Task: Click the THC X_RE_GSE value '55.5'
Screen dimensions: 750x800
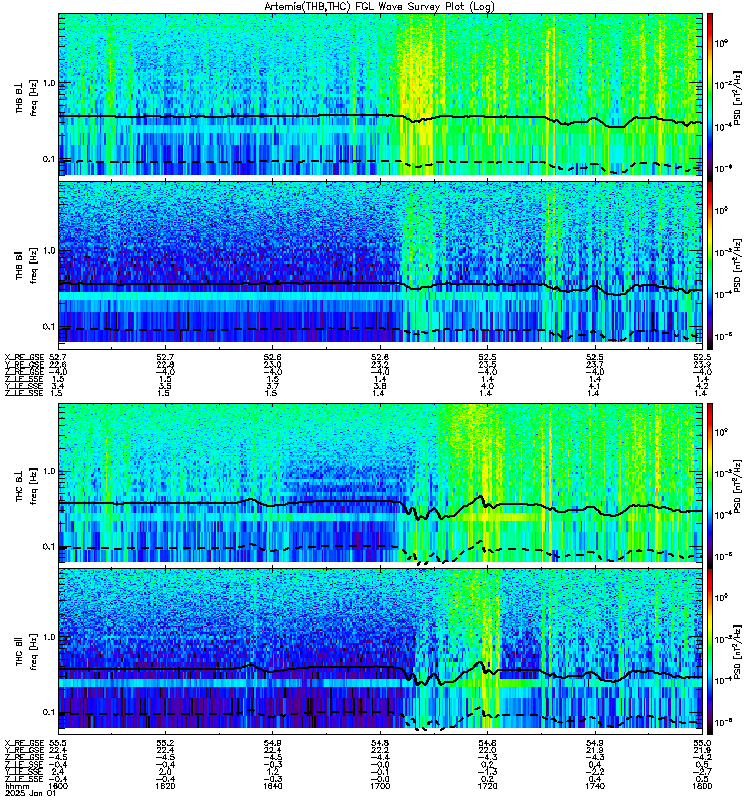Action: [58, 743]
